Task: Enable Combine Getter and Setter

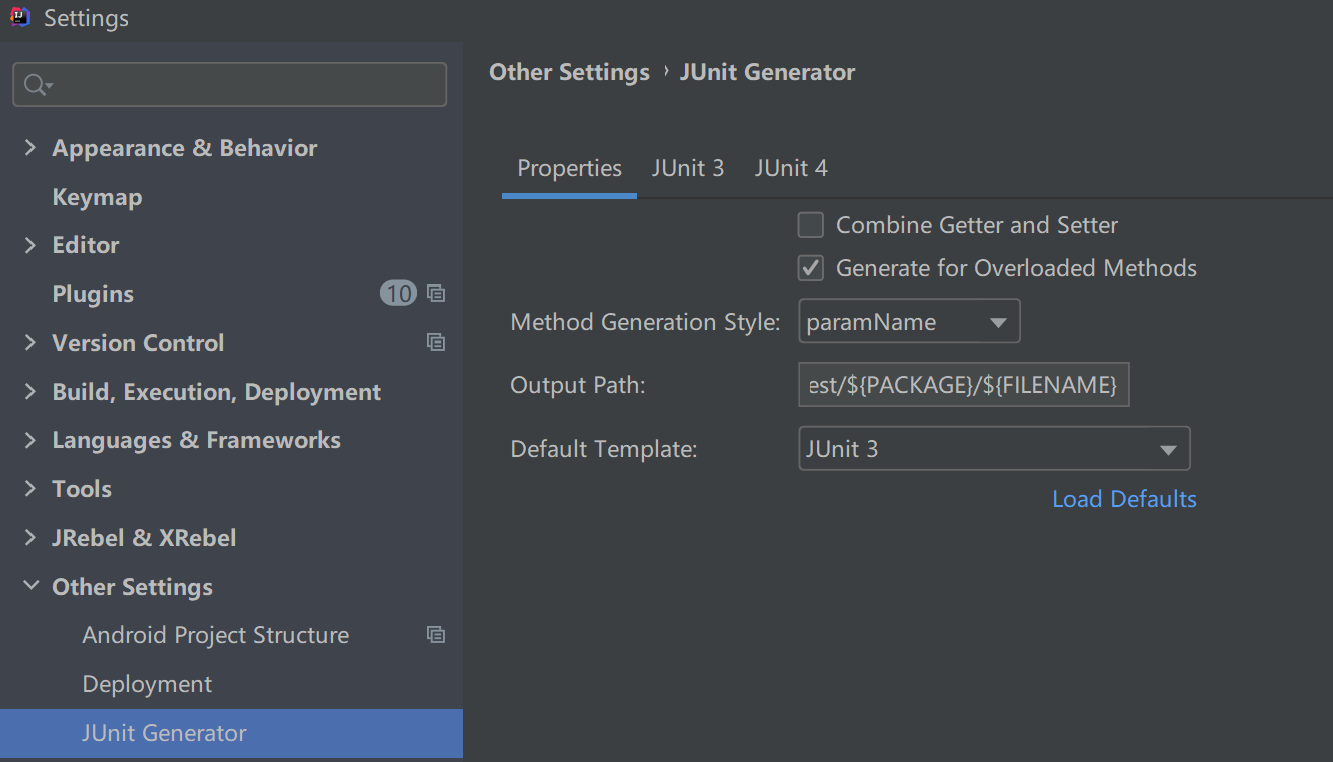Action: pyautogui.click(x=810, y=225)
